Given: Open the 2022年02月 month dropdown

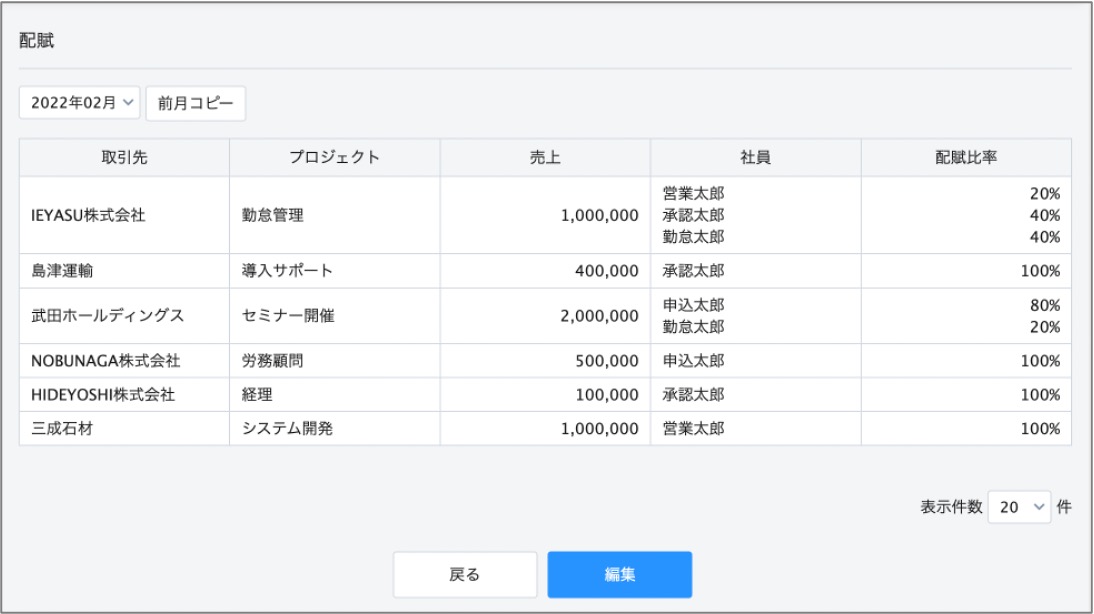Looking at the screenshot, I should 80,103.
